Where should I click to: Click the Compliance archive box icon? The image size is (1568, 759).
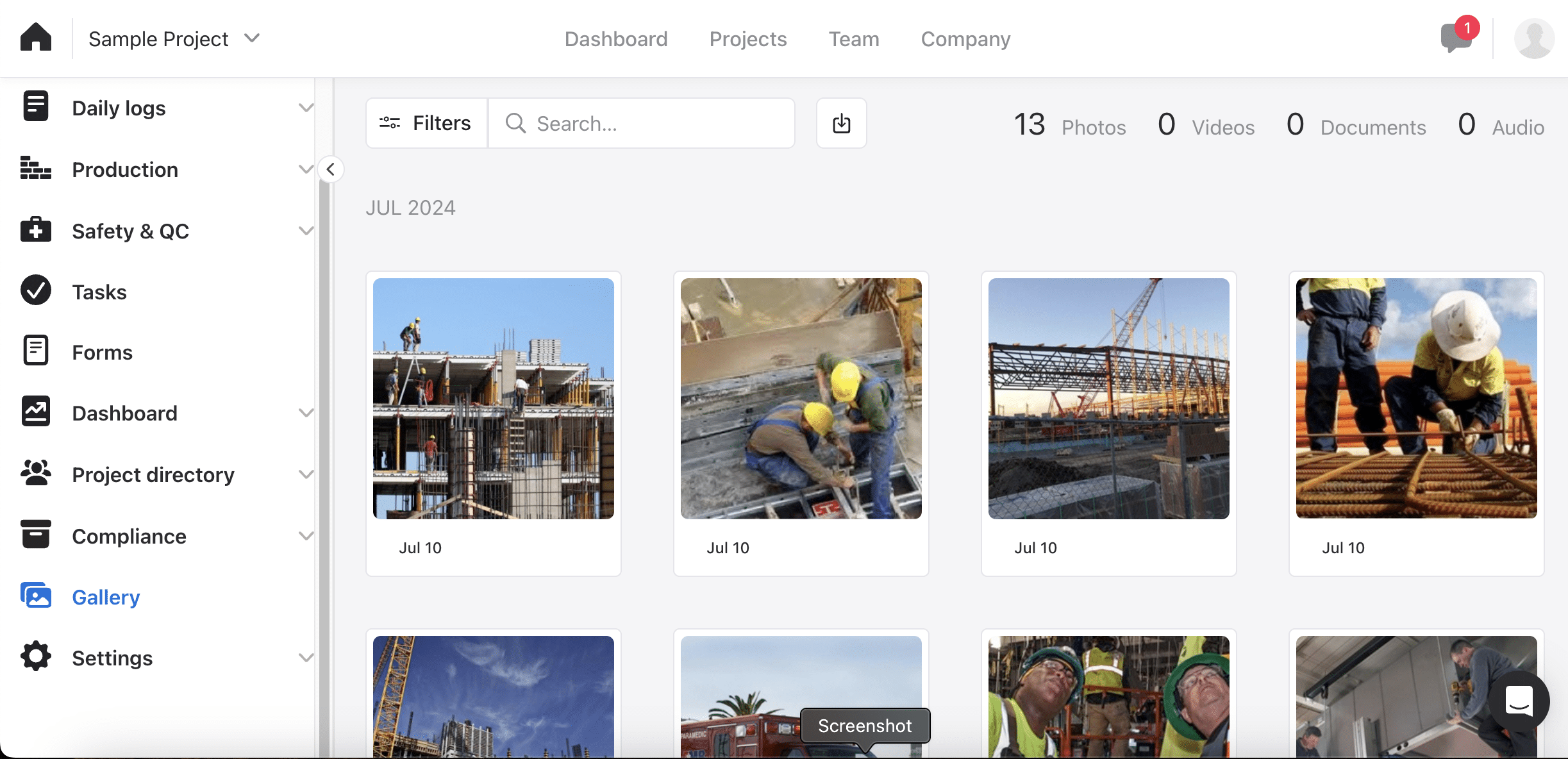pyautogui.click(x=36, y=535)
